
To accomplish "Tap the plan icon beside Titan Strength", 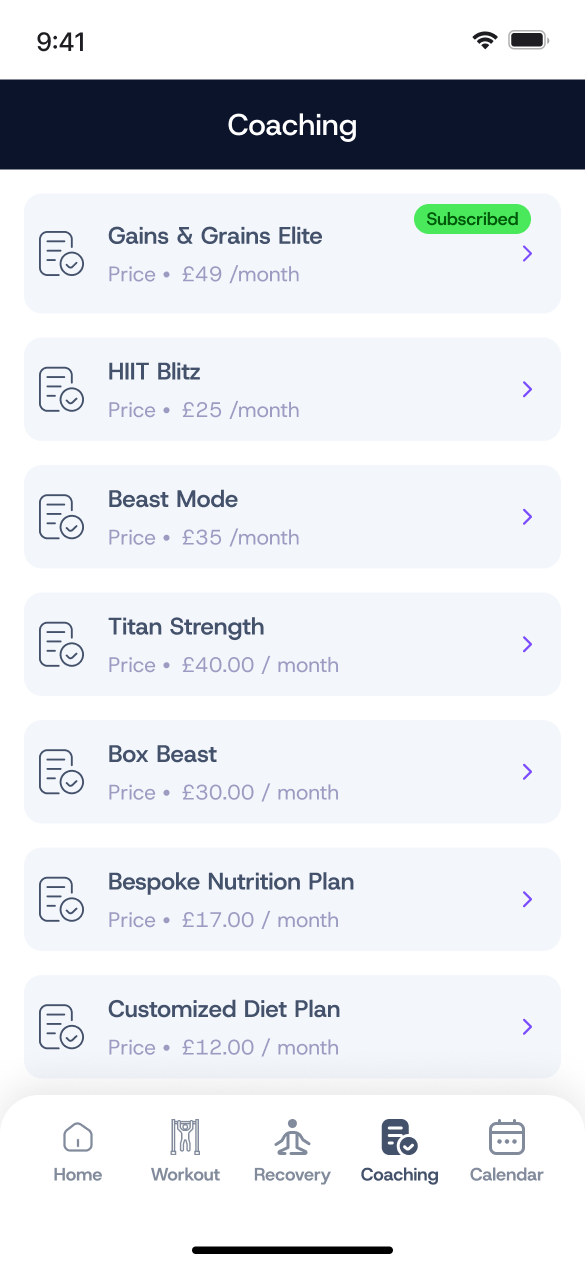I will [x=61, y=645].
